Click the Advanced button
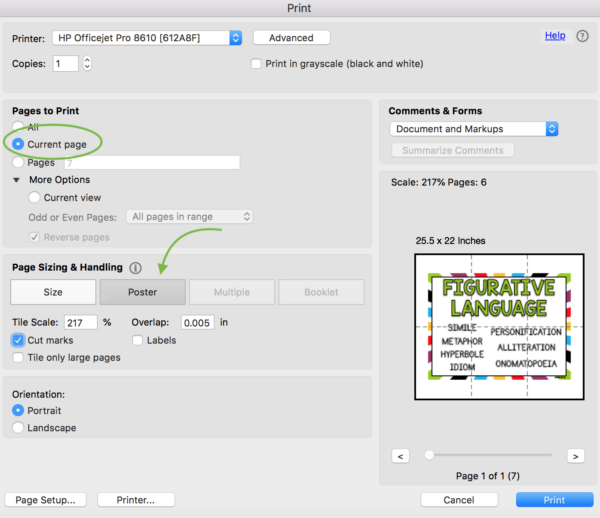The image size is (600, 518). click(291, 38)
